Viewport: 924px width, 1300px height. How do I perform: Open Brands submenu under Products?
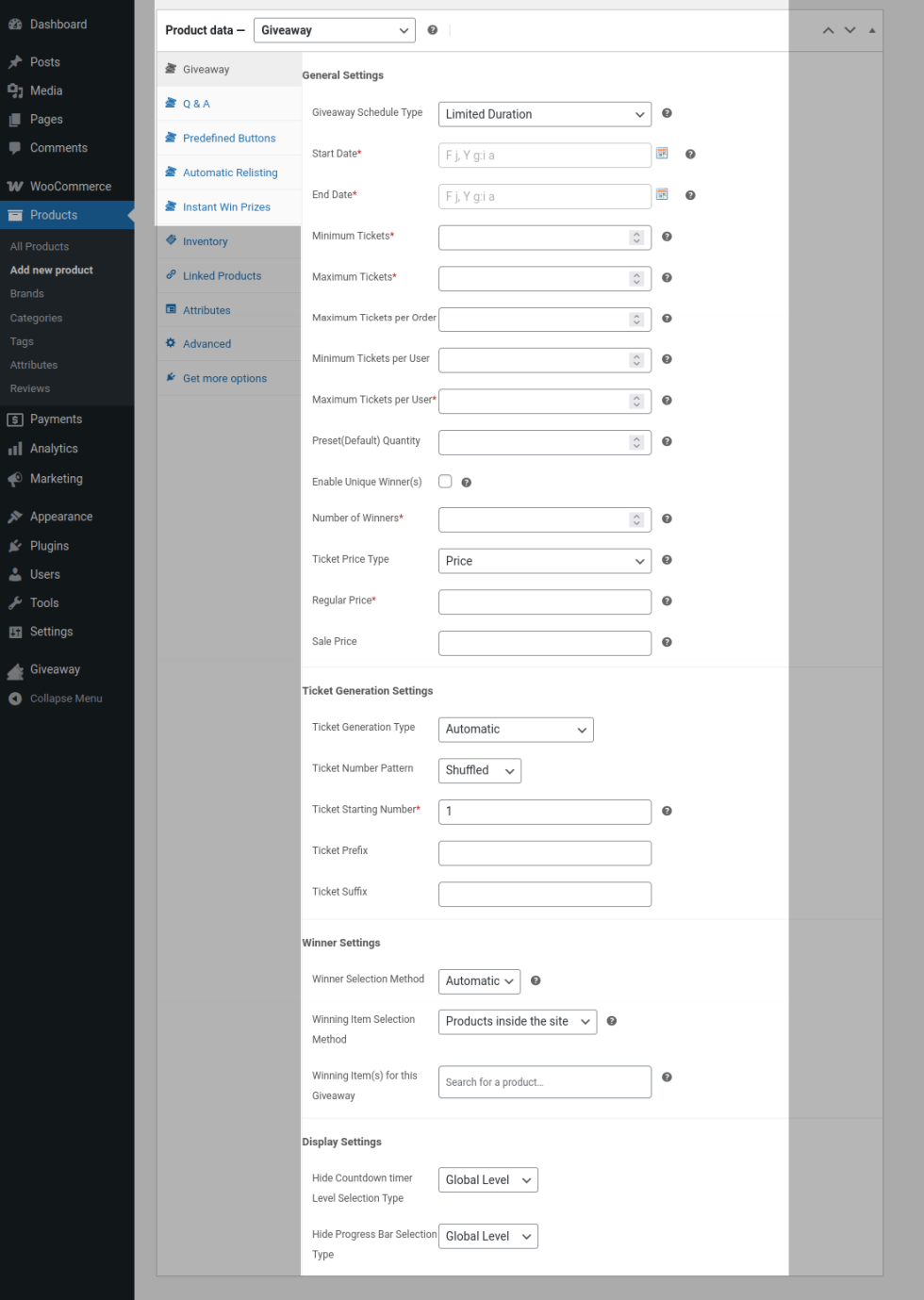coord(27,294)
